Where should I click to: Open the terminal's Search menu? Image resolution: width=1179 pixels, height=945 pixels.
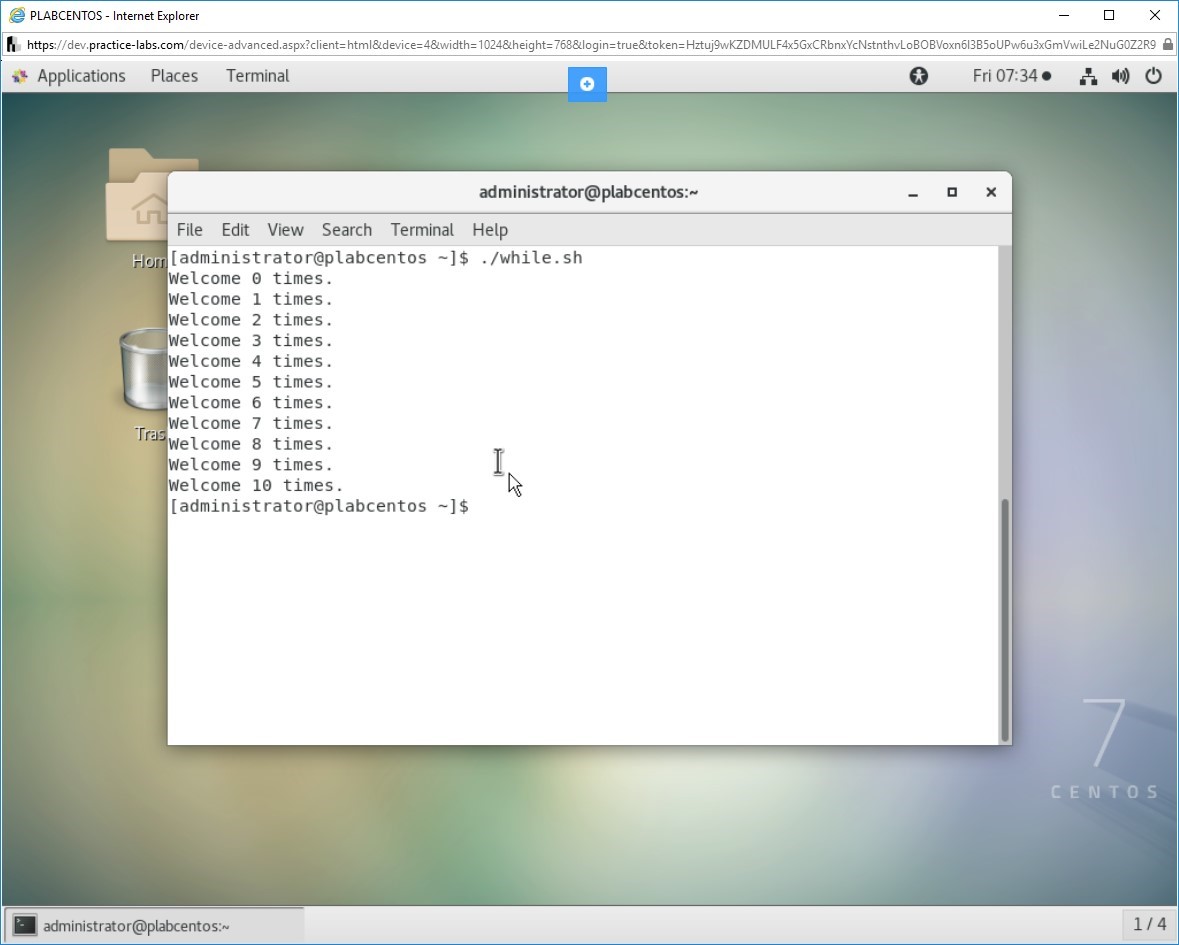[x=347, y=230]
